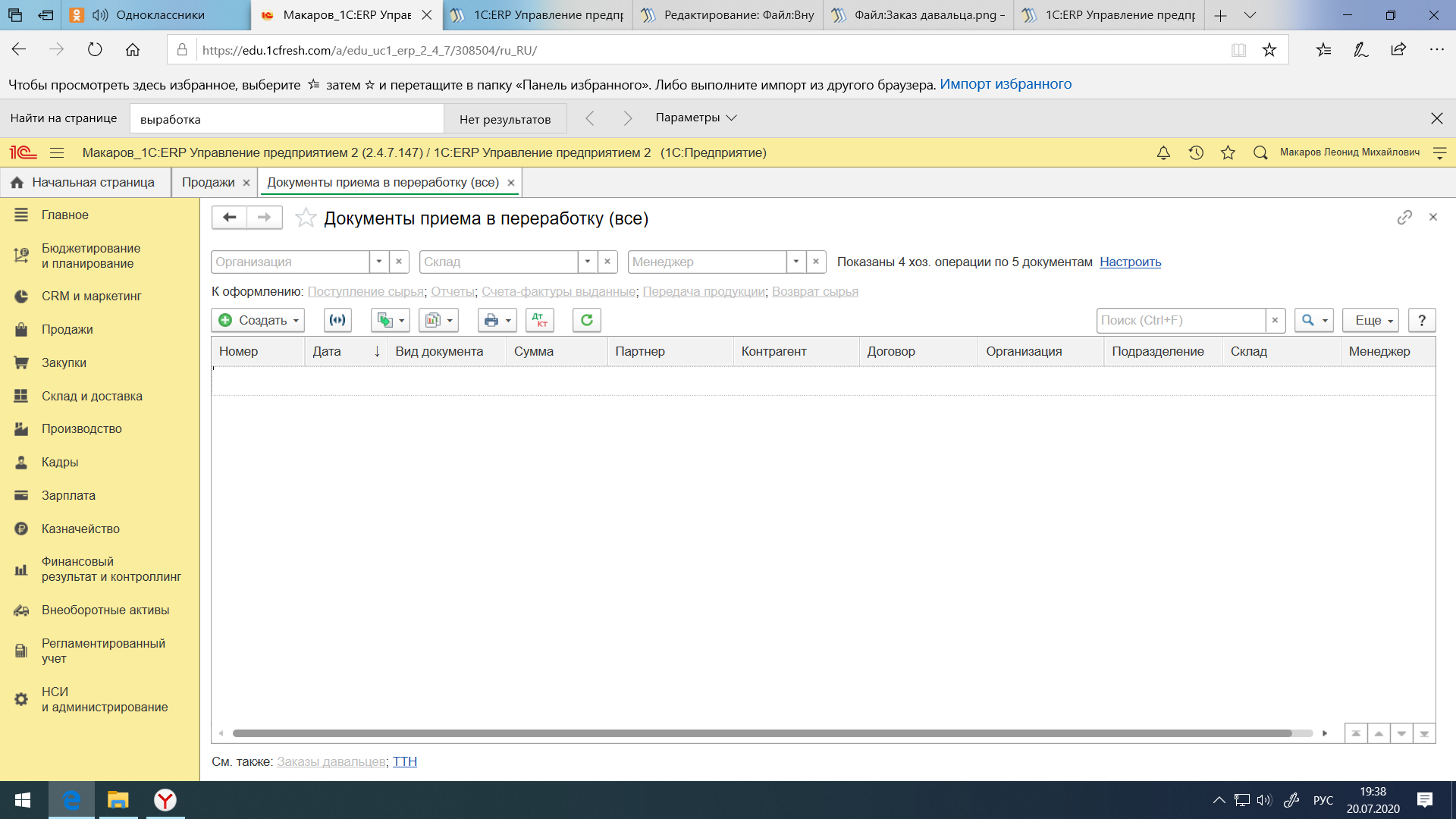Screen dimensions: 1456x819
Task: Expand the Менеджер dropdown arrow
Action: pos(796,262)
